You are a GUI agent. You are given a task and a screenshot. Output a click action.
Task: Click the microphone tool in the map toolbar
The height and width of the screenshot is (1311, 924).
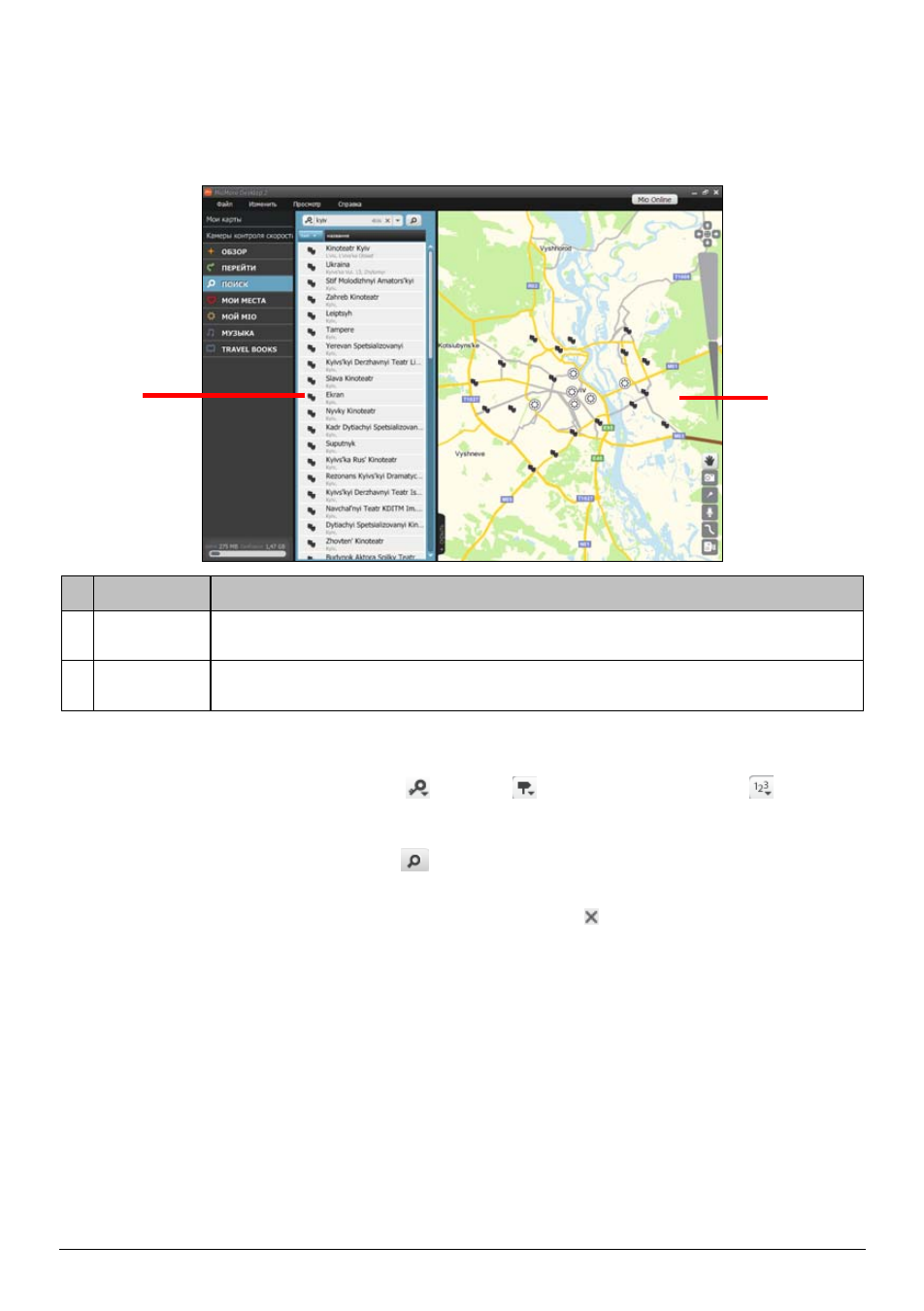tap(709, 512)
